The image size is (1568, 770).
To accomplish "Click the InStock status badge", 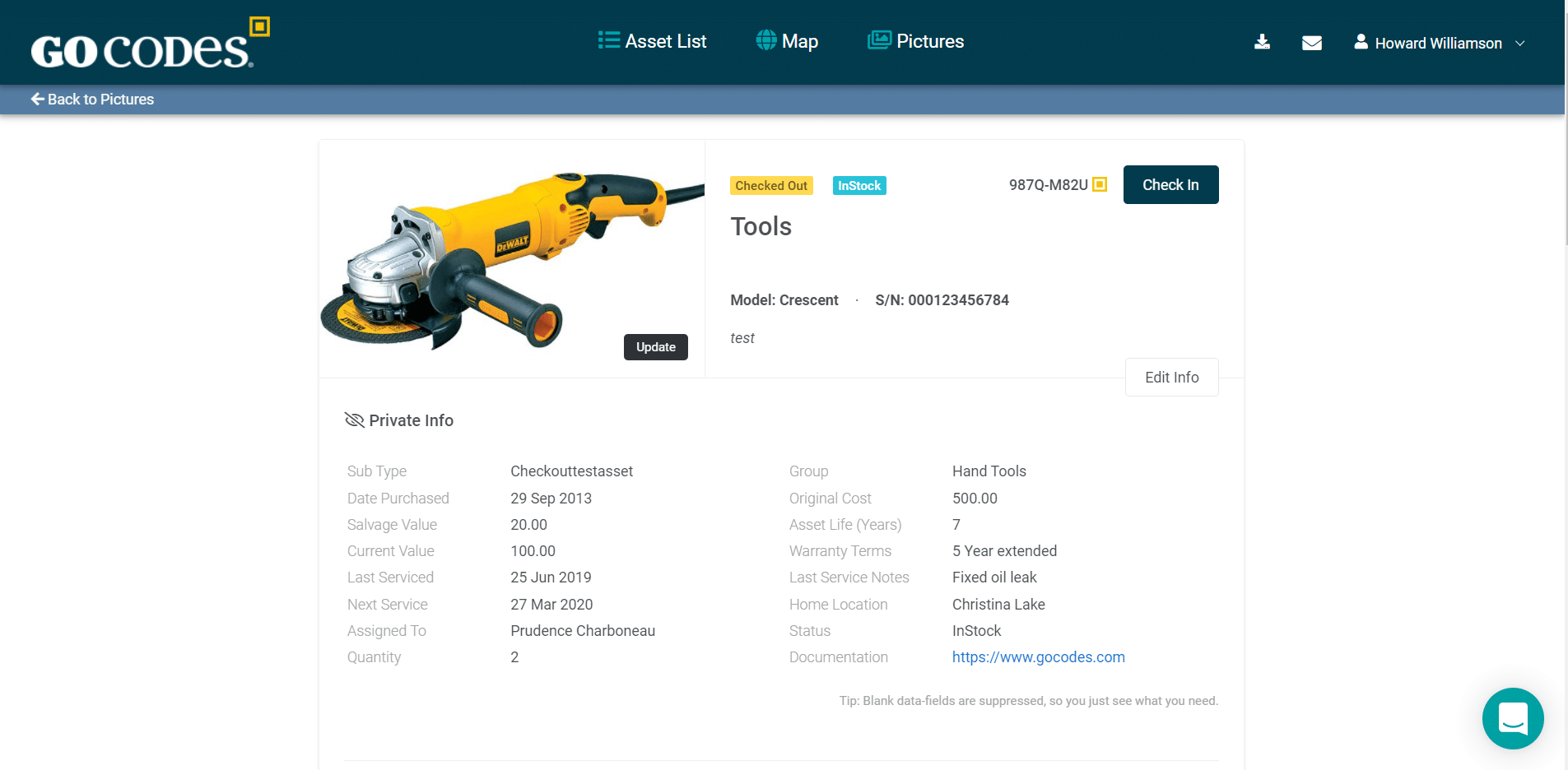I will tap(859, 186).
